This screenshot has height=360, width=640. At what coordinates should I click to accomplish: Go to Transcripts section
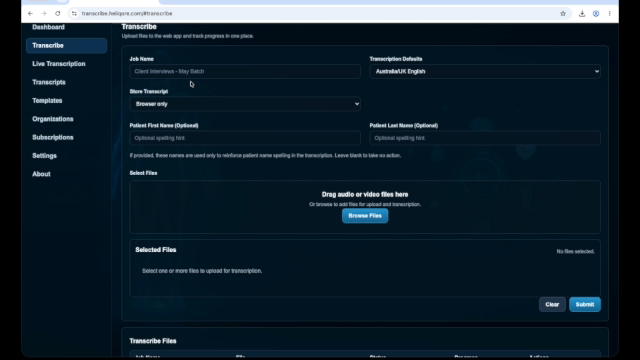(49, 82)
